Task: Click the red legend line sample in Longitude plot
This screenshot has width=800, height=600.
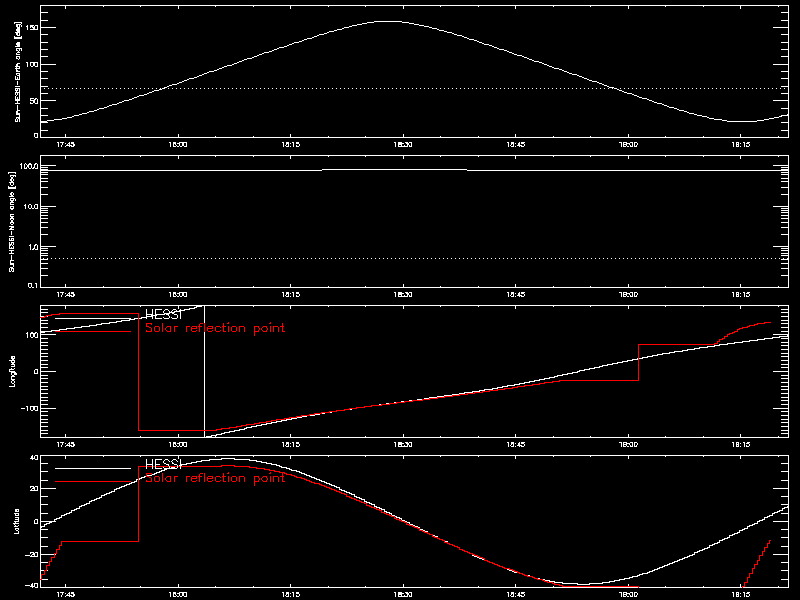Action: click(x=93, y=332)
